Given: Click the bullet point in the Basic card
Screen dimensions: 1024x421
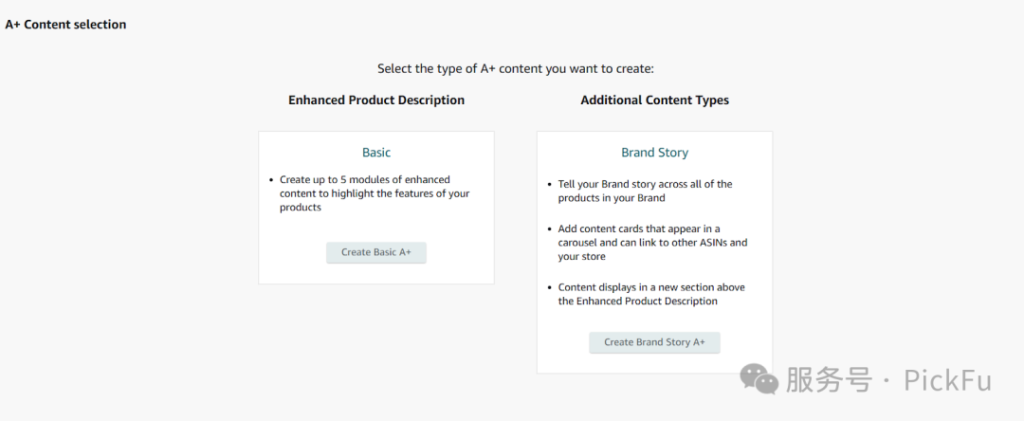Looking at the screenshot, I should [271, 180].
